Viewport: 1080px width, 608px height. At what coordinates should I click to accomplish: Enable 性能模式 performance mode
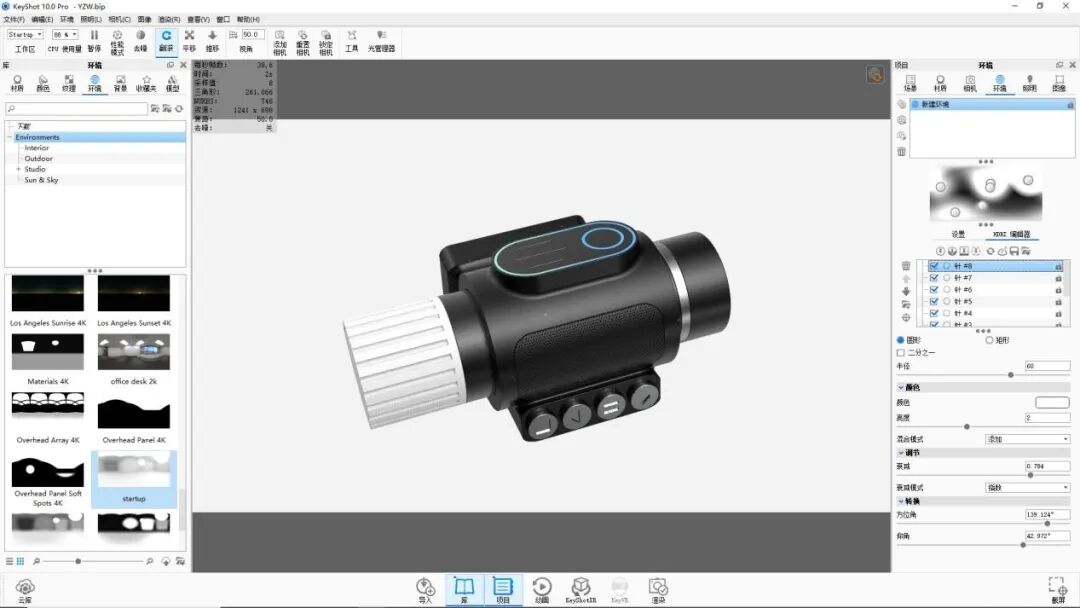tap(117, 38)
